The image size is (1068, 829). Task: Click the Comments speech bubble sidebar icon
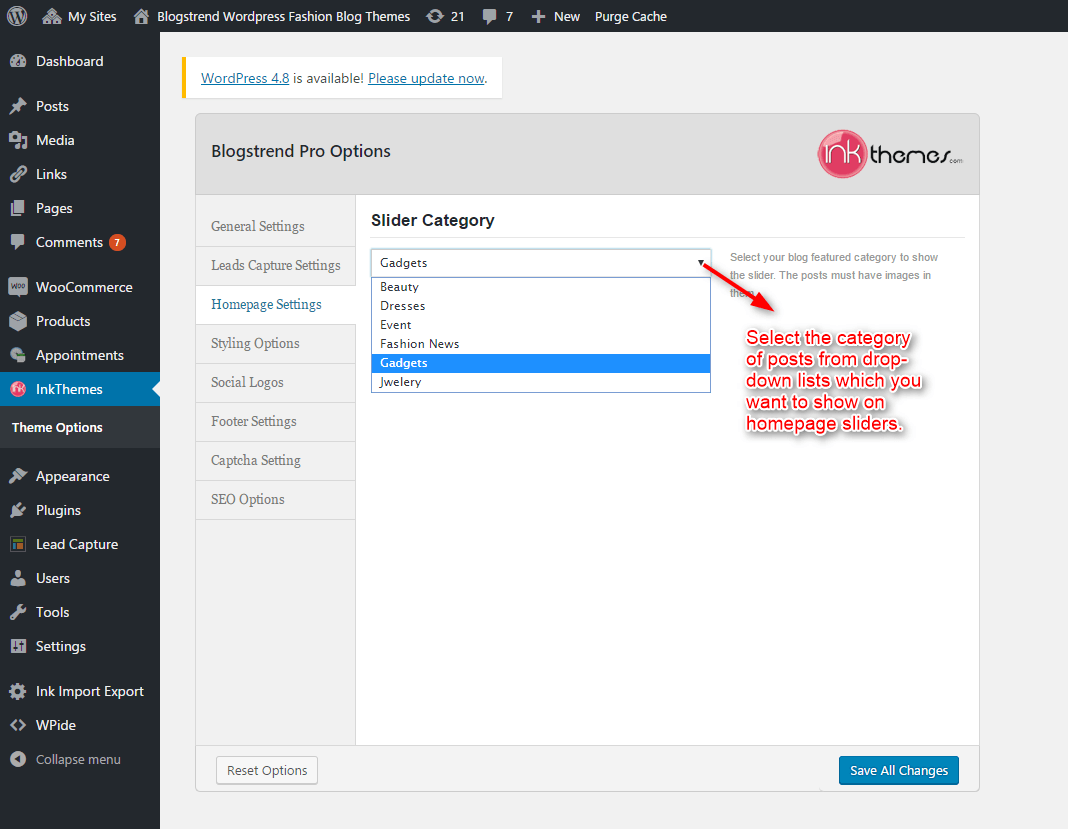coord(18,242)
